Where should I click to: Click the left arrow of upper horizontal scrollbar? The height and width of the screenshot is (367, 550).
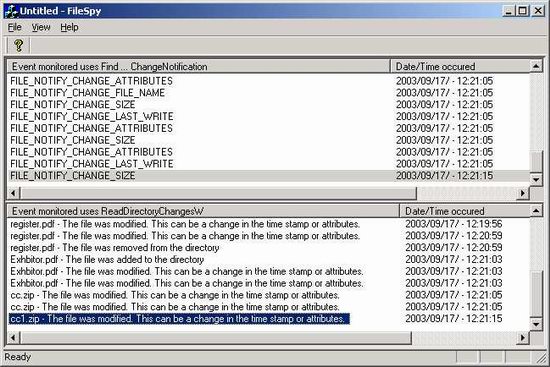coord(13,193)
